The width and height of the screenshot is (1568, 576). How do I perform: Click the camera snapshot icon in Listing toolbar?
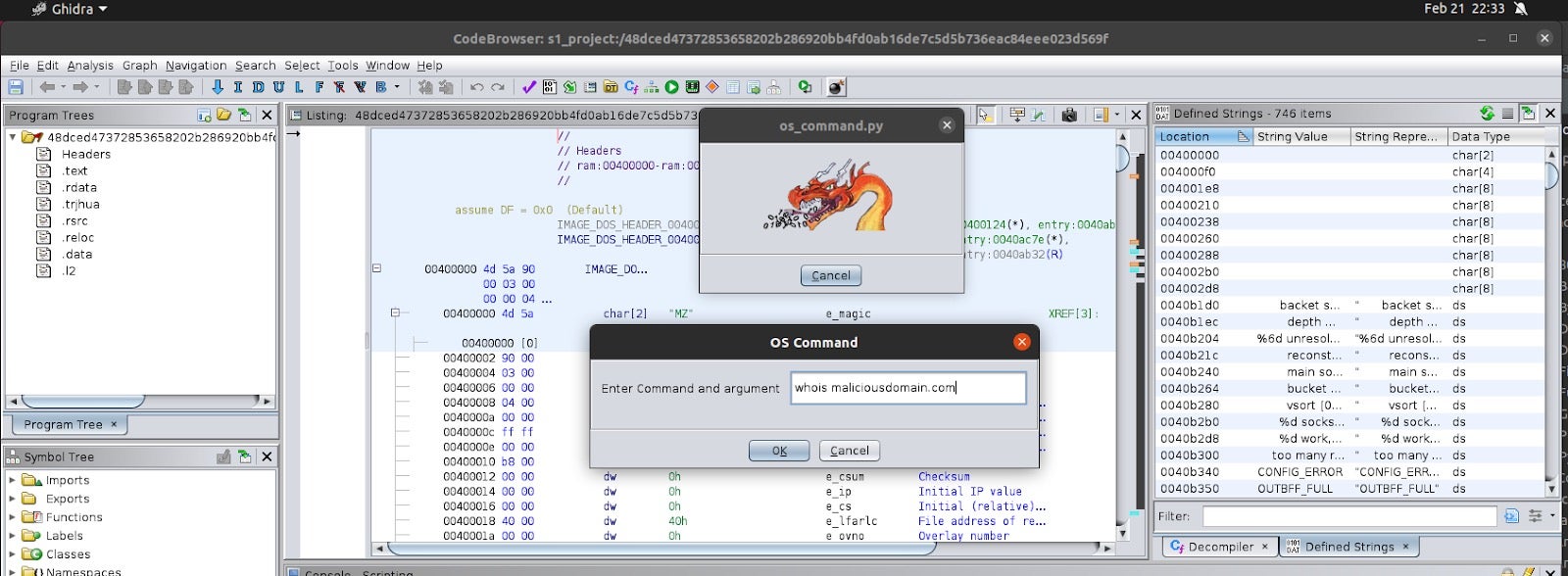coord(1069,115)
